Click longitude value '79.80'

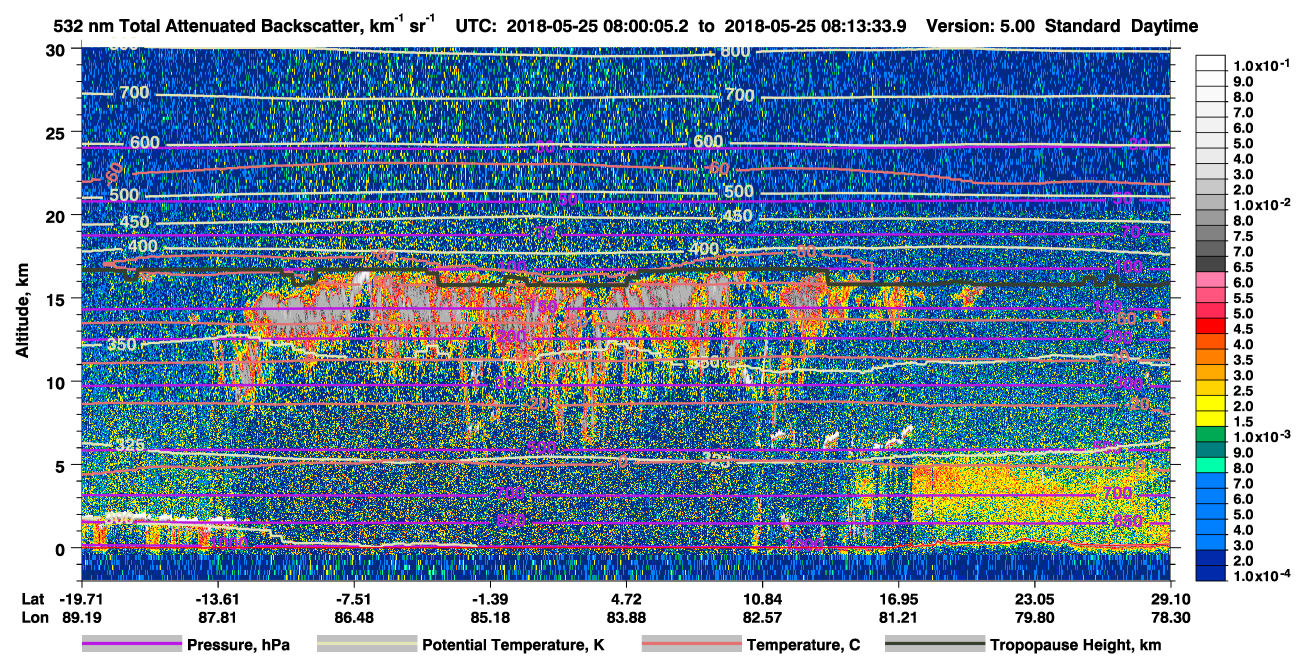[x=1035, y=618]
